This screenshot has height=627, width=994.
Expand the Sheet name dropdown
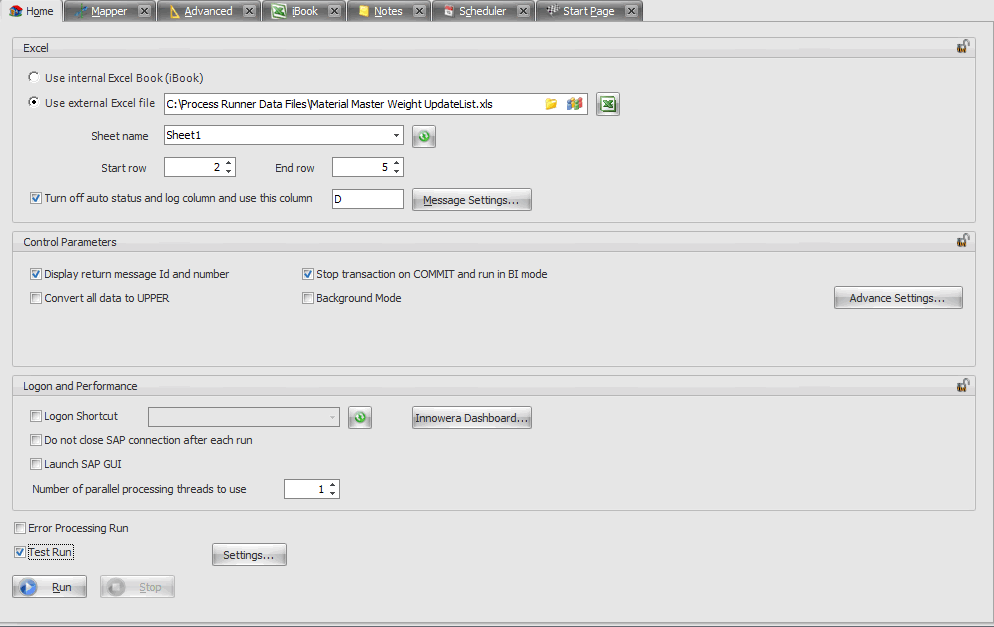click(x=396, y=136)
